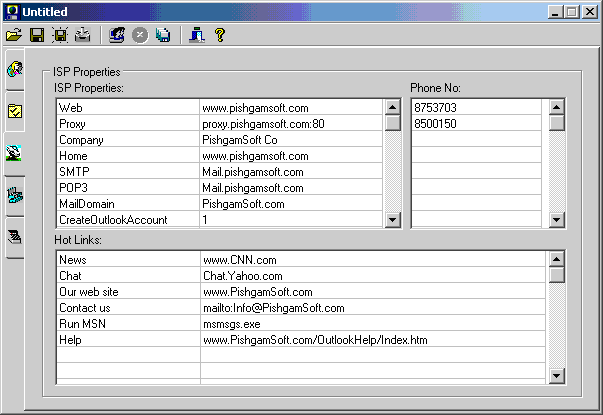Save using the floppy disk icon
The height and width of the screenshot is (415, 603).
tap(37, 35)
